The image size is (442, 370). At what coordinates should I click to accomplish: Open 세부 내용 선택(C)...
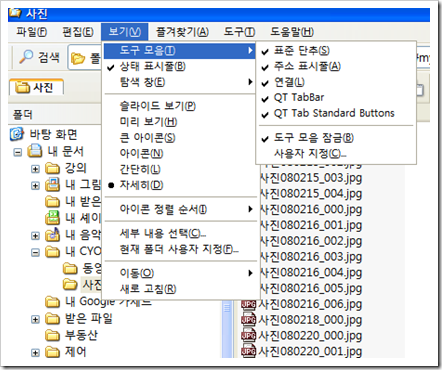click(180, 233)
